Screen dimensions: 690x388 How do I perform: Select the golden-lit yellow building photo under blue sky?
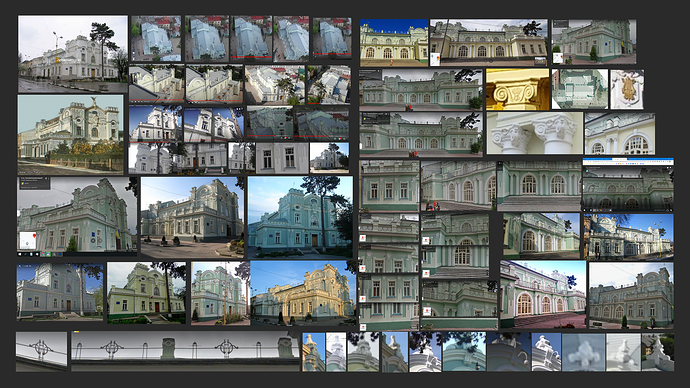tap(303, 293)
